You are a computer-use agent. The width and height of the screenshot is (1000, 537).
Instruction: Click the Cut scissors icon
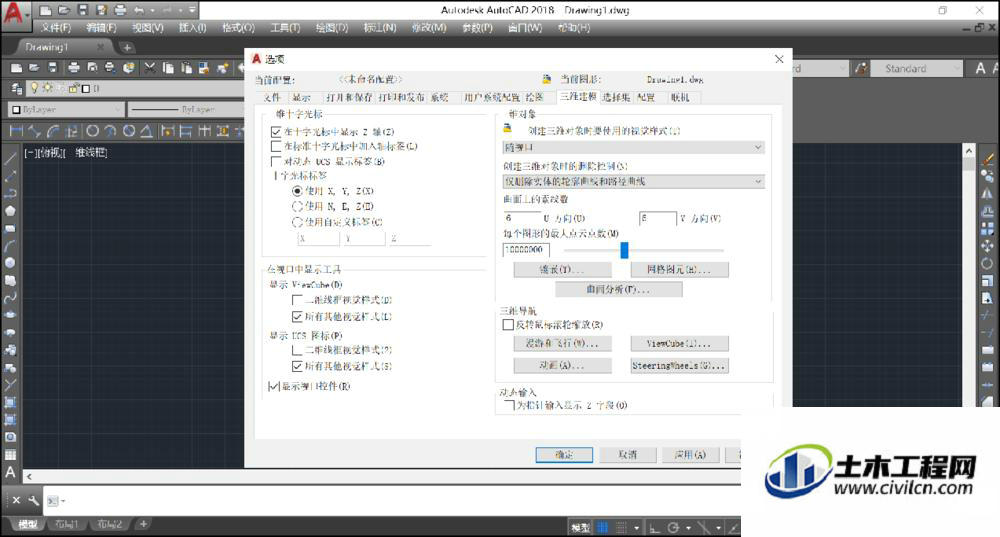click(149, 68)
